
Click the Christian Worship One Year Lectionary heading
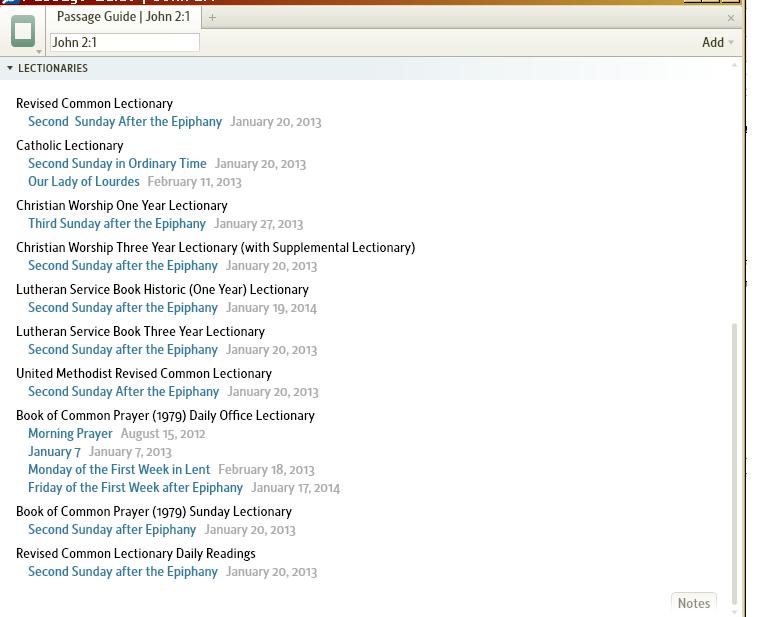coord(122,205)
